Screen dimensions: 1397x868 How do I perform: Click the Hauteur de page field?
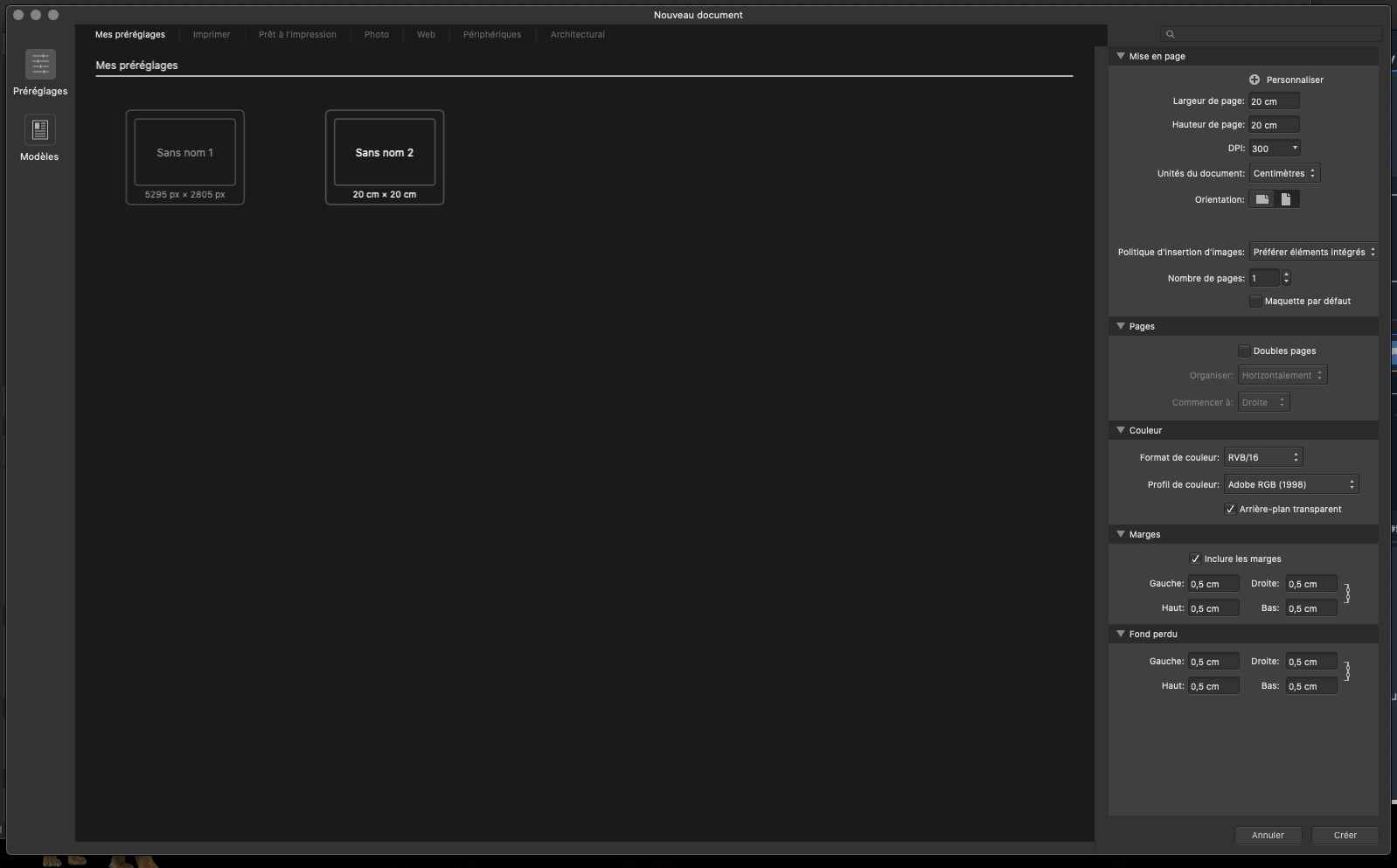point(1274,125)
